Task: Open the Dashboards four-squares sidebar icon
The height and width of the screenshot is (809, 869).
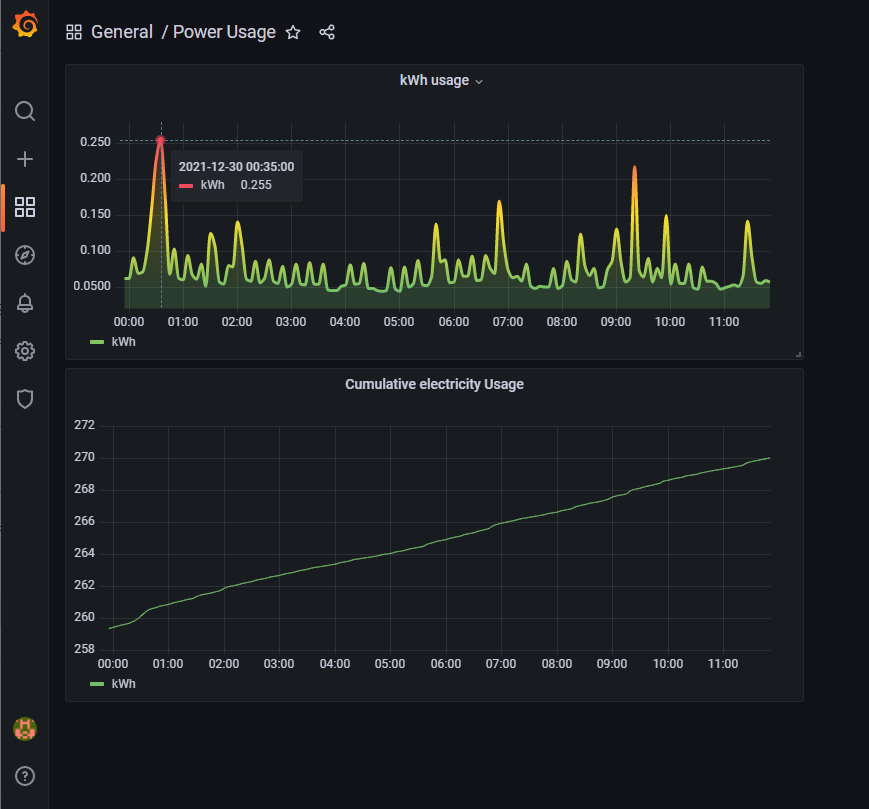Action: [x=25, y=207]
